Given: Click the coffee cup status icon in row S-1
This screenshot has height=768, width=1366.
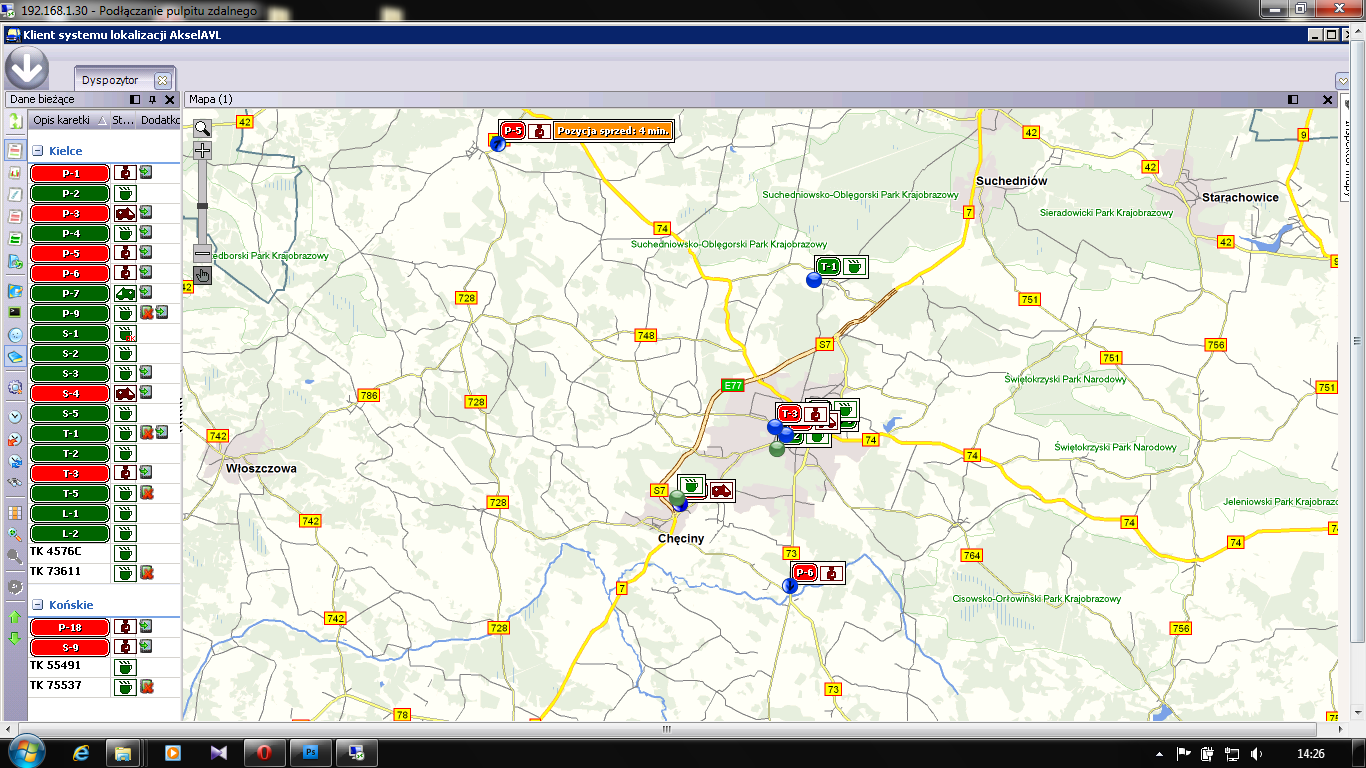Looking at the screenshot, I should (x=125, y=333).
